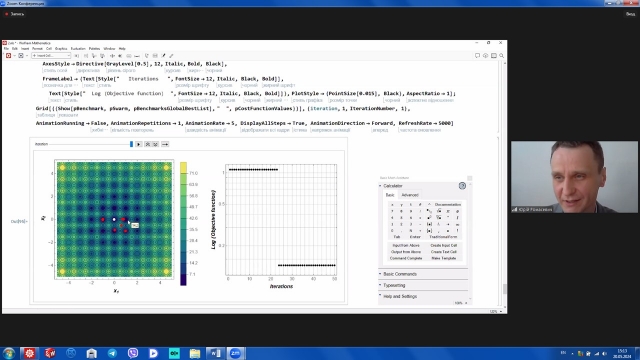Click the Create Input Cell button
Viewport: 640px width, 360px height.
pos(444,245)
